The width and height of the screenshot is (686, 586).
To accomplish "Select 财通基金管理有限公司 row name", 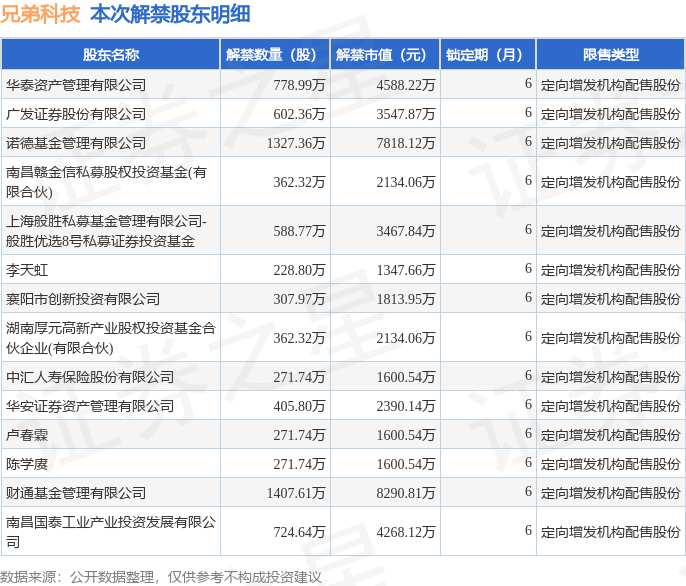I will pyautogui.click(x=75, y=493).
